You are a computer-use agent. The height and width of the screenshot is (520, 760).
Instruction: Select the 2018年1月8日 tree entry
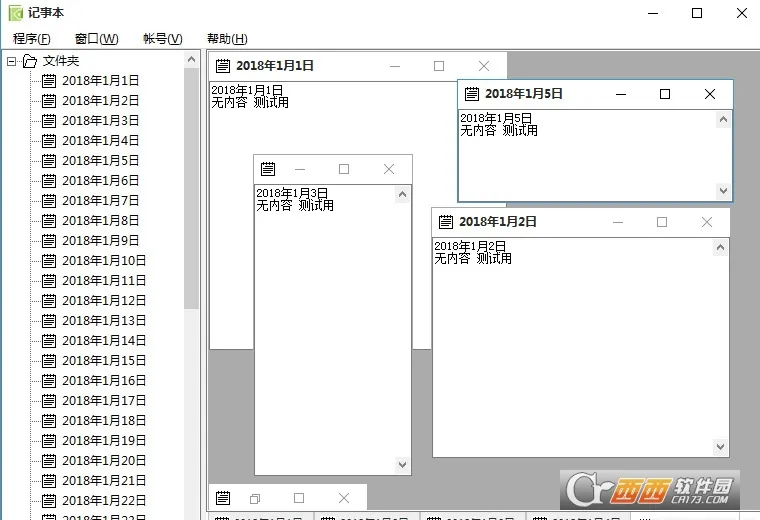[x=100, y=221]
